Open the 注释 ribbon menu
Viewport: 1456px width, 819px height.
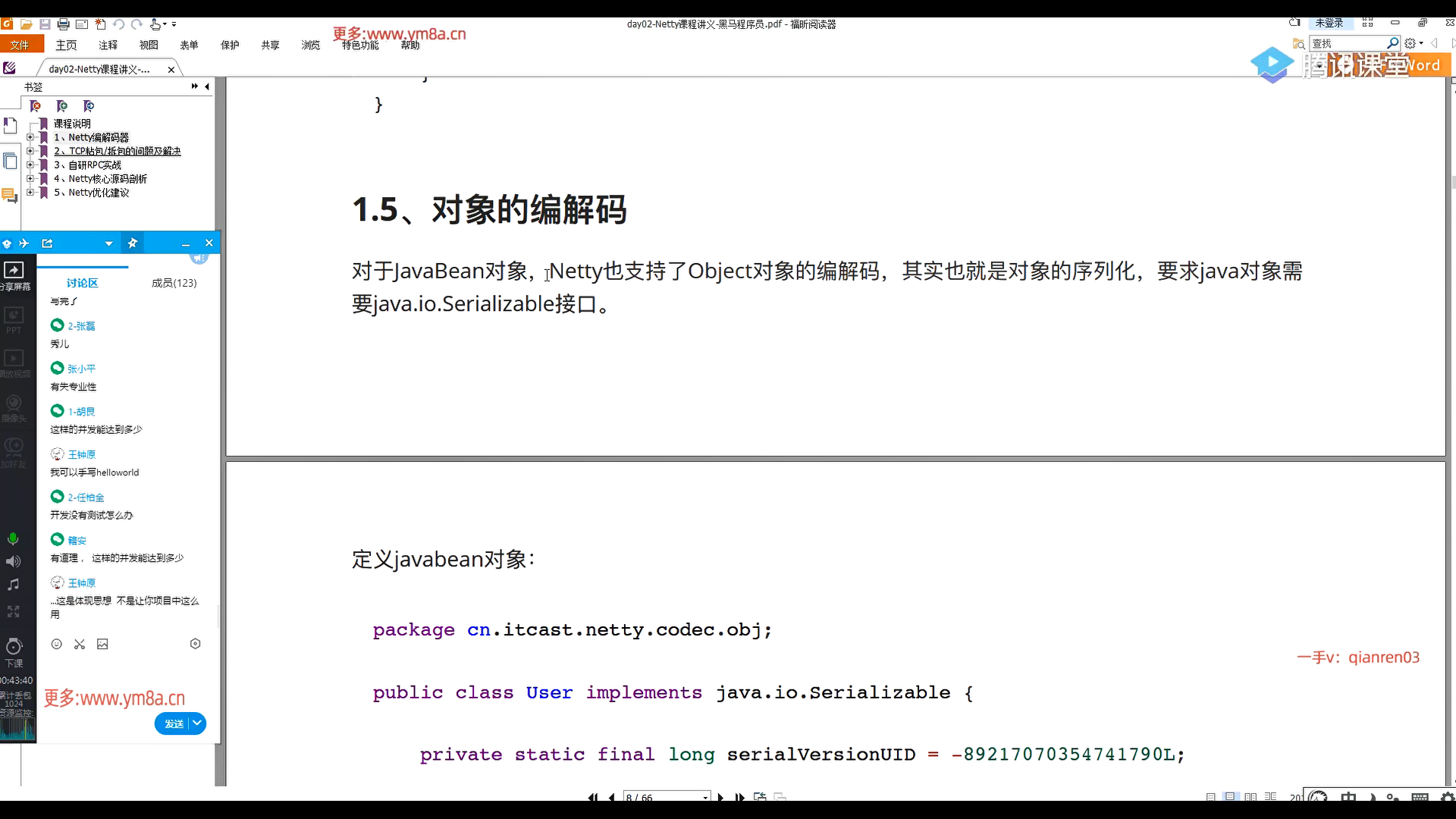point(108,45)
